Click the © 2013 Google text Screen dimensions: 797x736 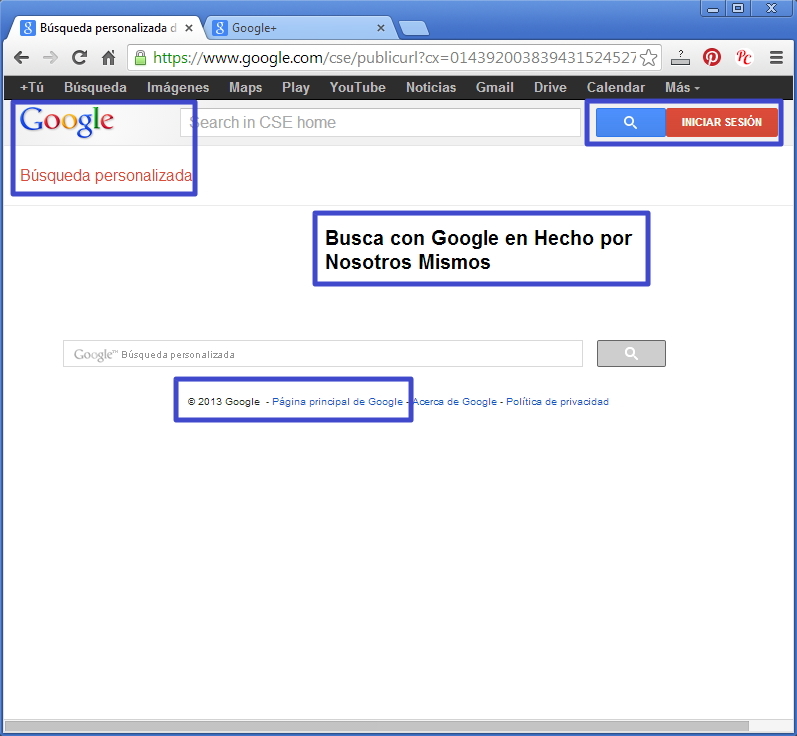(x=224, y=402)
